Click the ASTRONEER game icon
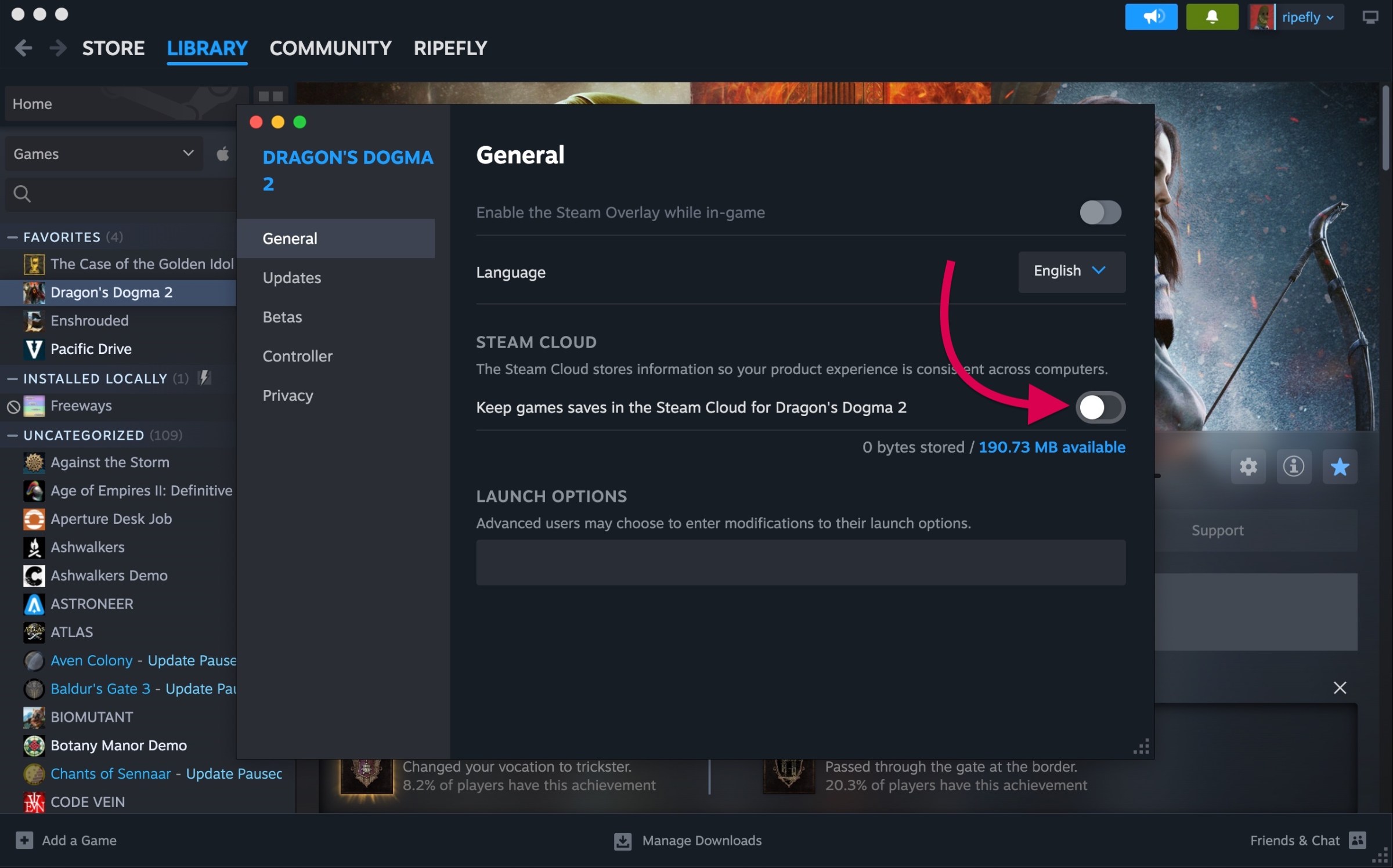Image resolution: width=1393 pixels, height=868 pixels. click(x=34, y=604)
